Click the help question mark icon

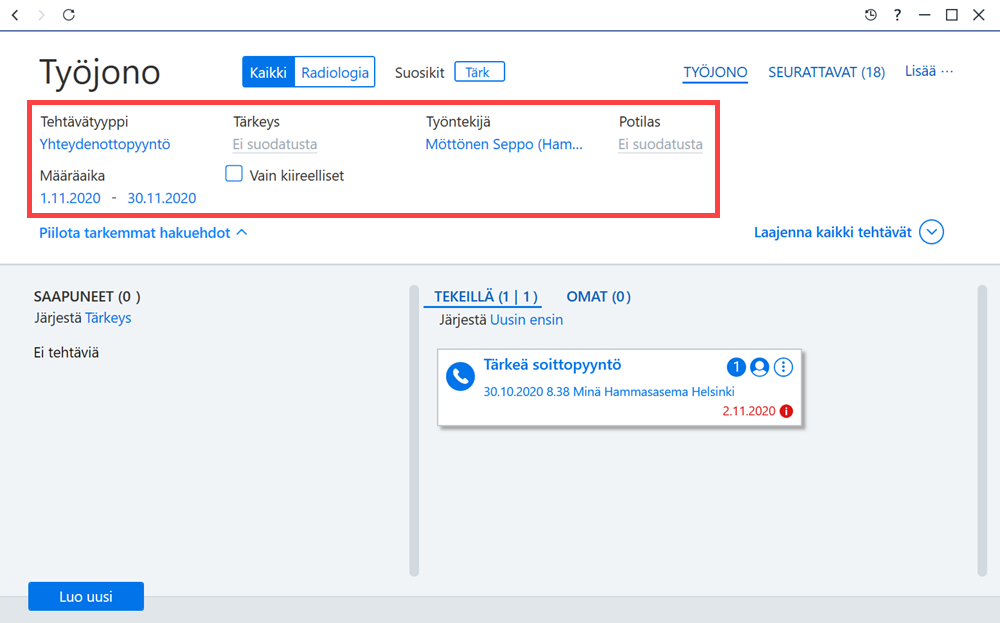(897, 15)
